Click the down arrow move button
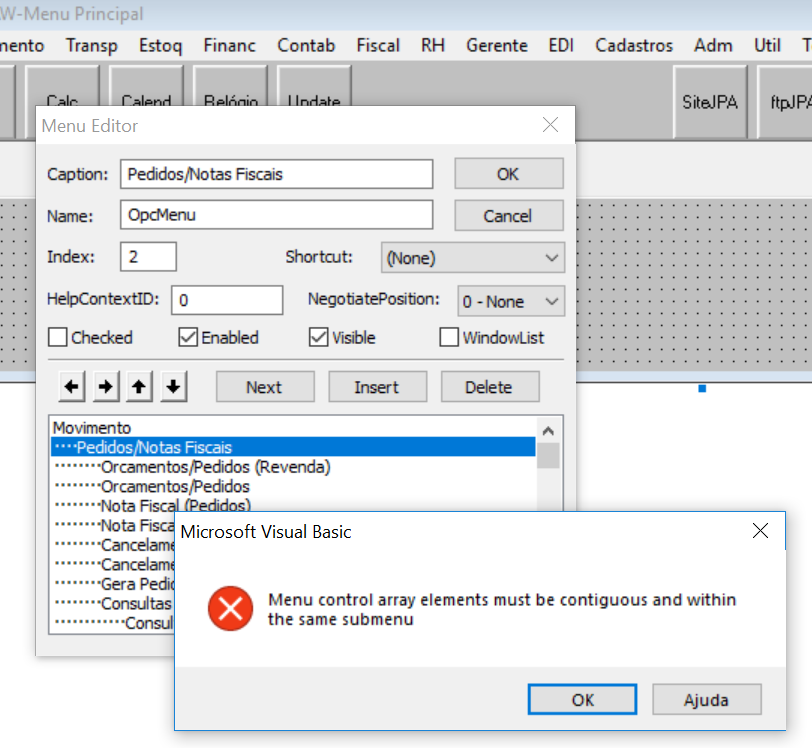Image resolution: width=812 pixels, height=748 pixels. tap(173, 386)
